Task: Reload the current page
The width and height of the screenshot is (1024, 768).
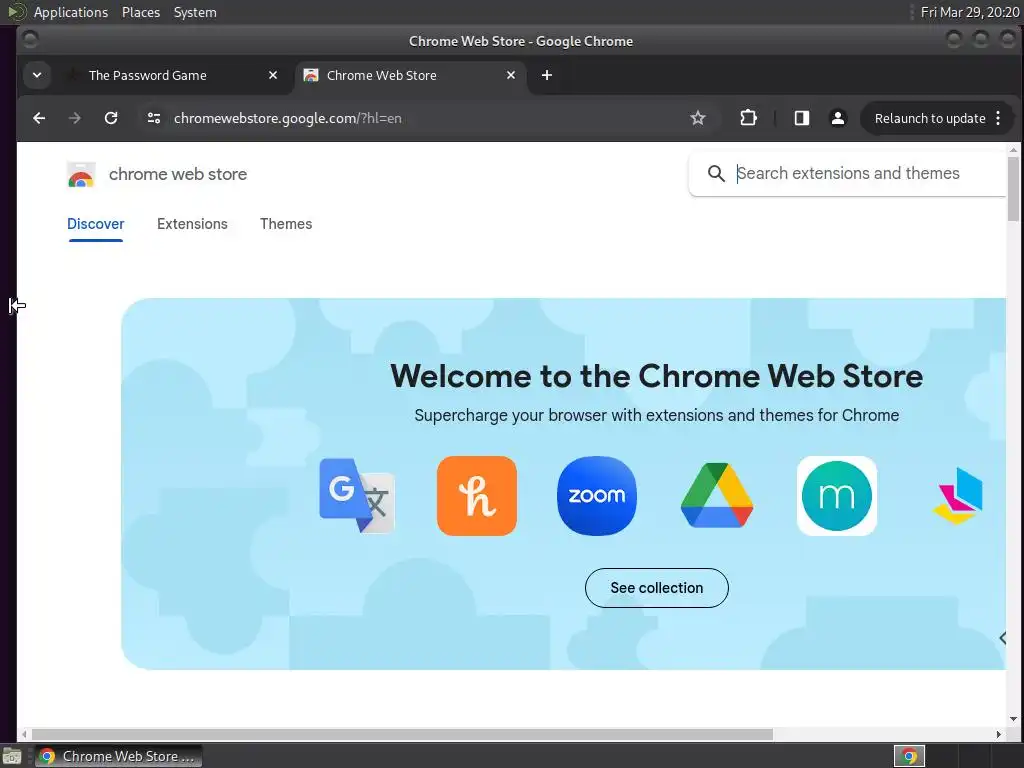Action: pyautogui.click(x=111, y=118)
